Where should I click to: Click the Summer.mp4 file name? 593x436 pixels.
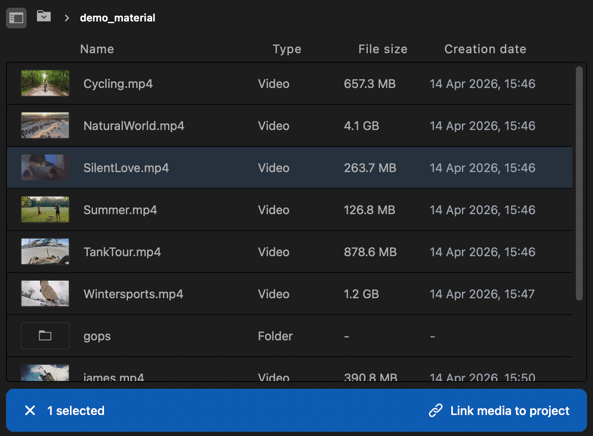(120, 210)
